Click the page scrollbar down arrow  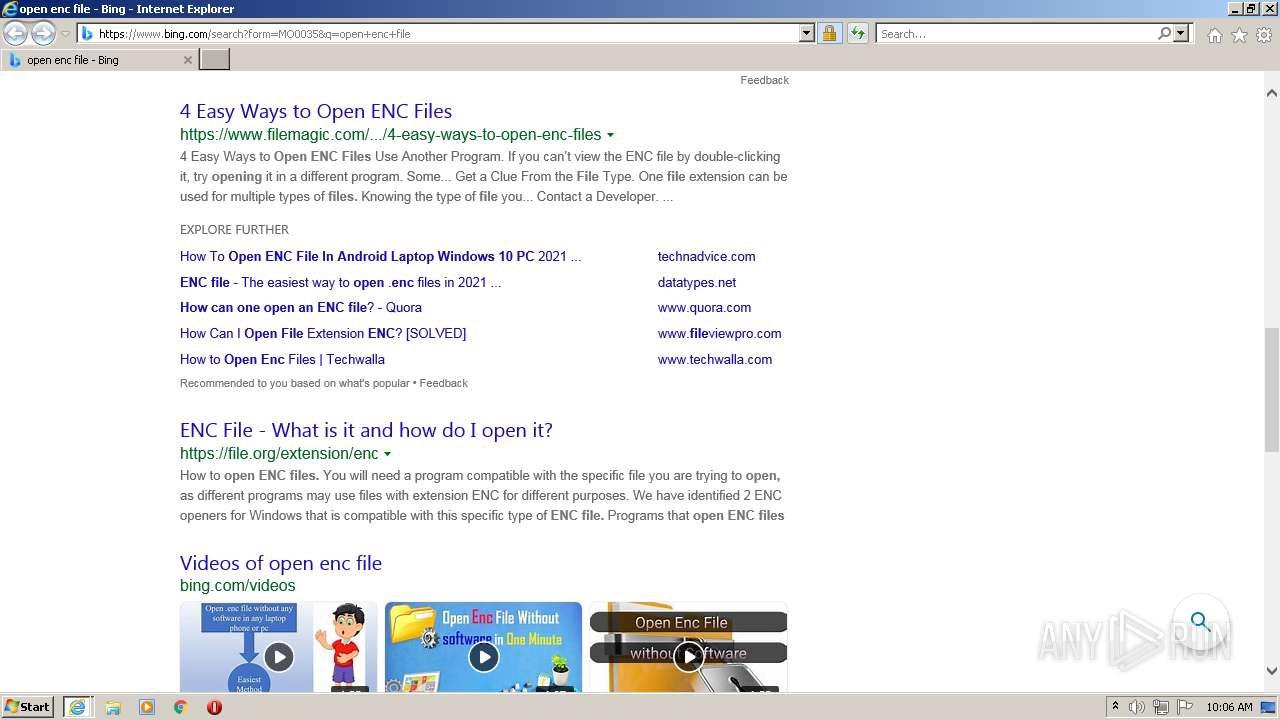point(1272,671)
